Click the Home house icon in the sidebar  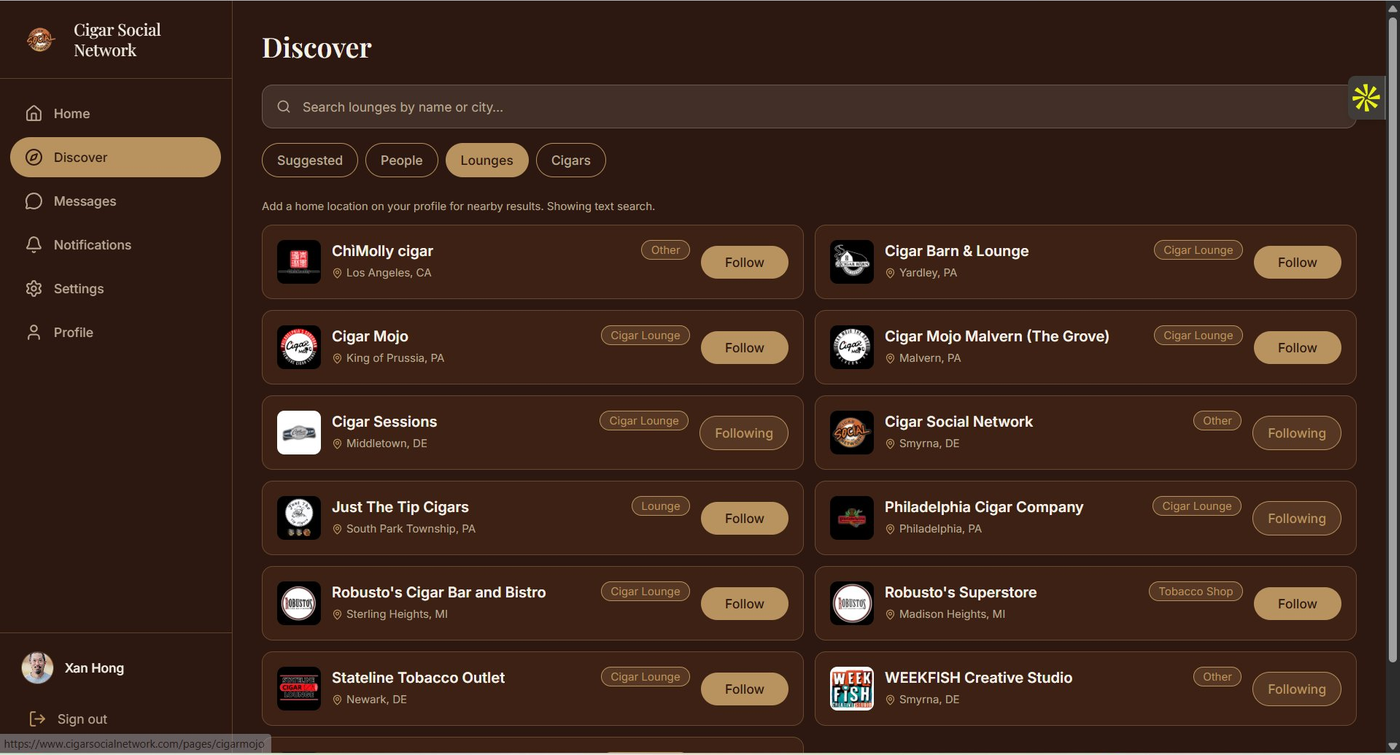coord(34,113)
